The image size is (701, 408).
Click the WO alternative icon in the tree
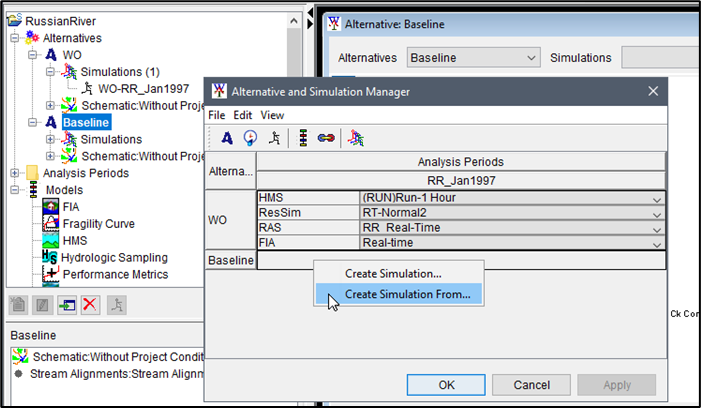pyautogui.click(x=51, y=55)
